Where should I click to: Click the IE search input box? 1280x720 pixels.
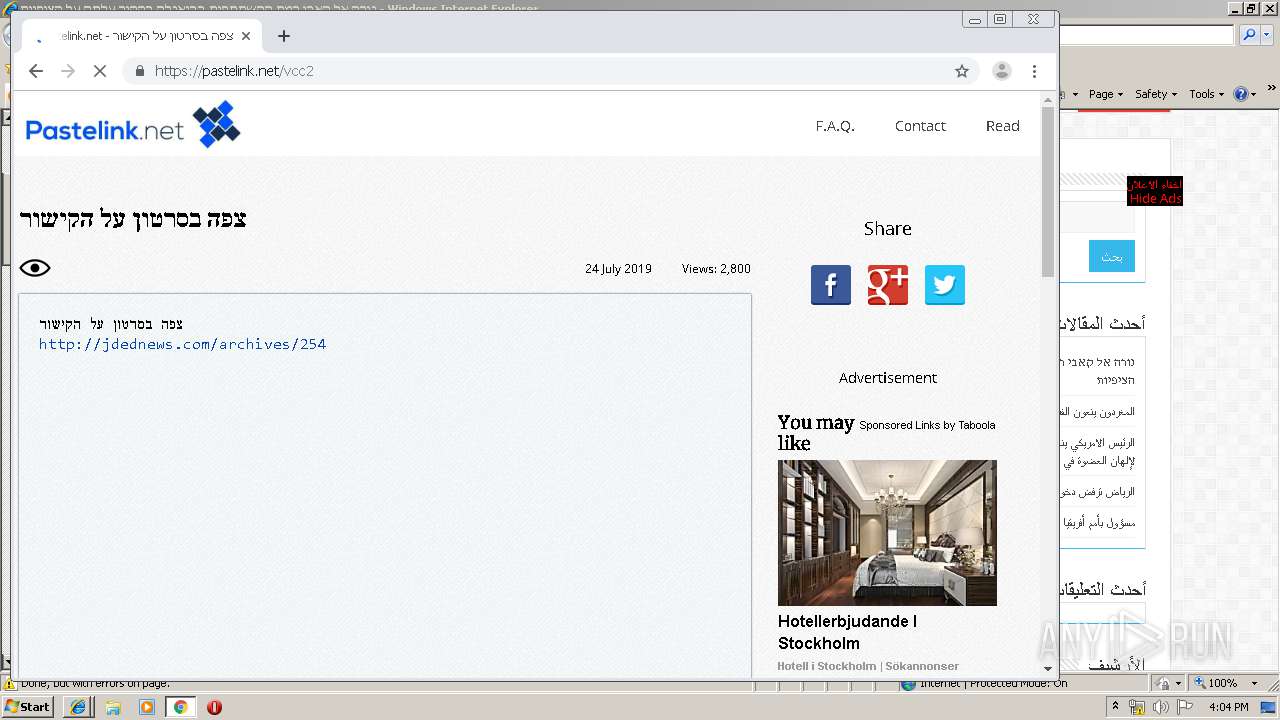[x=1147, y=35]
